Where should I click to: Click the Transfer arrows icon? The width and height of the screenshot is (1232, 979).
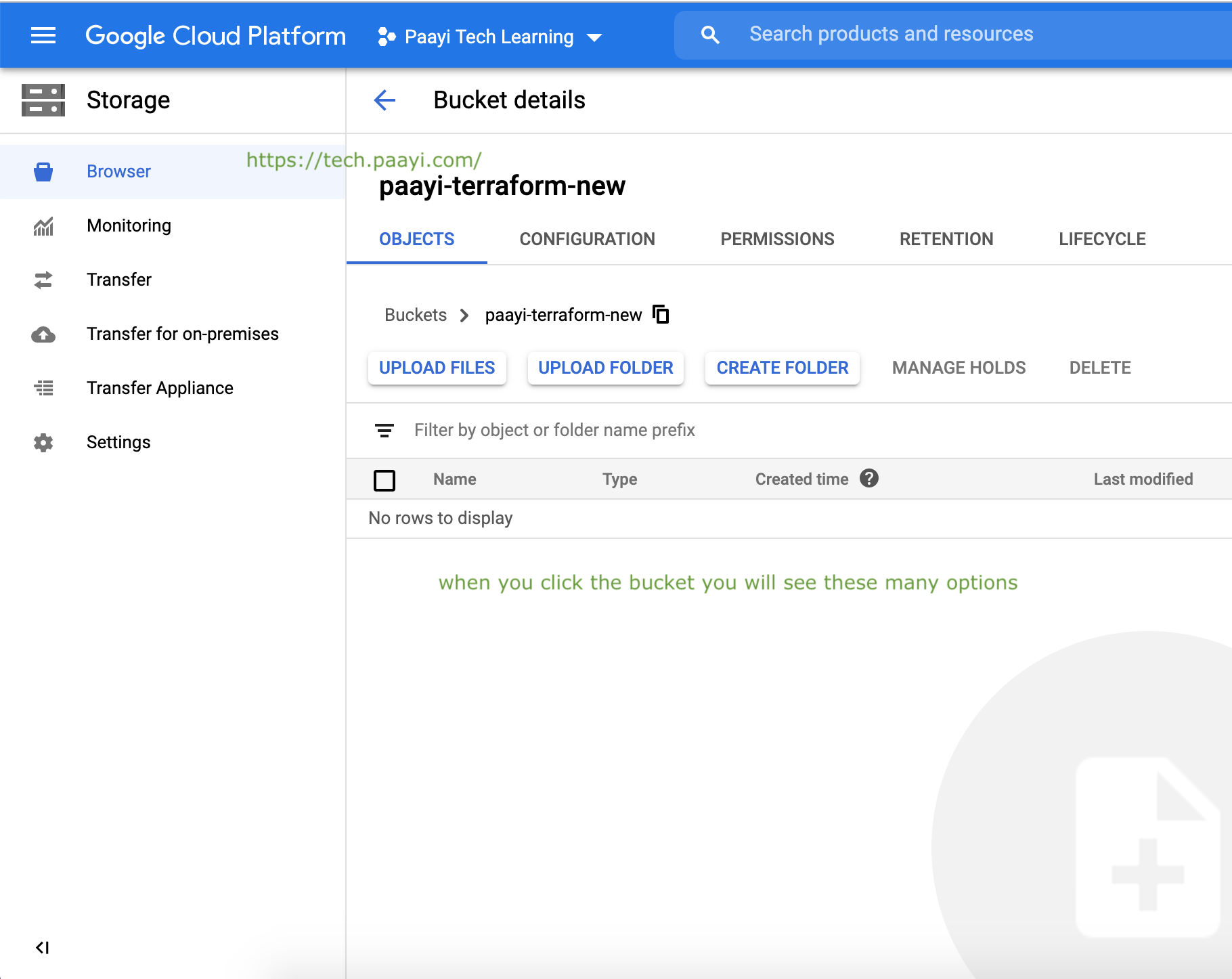[x=43, y=280]
